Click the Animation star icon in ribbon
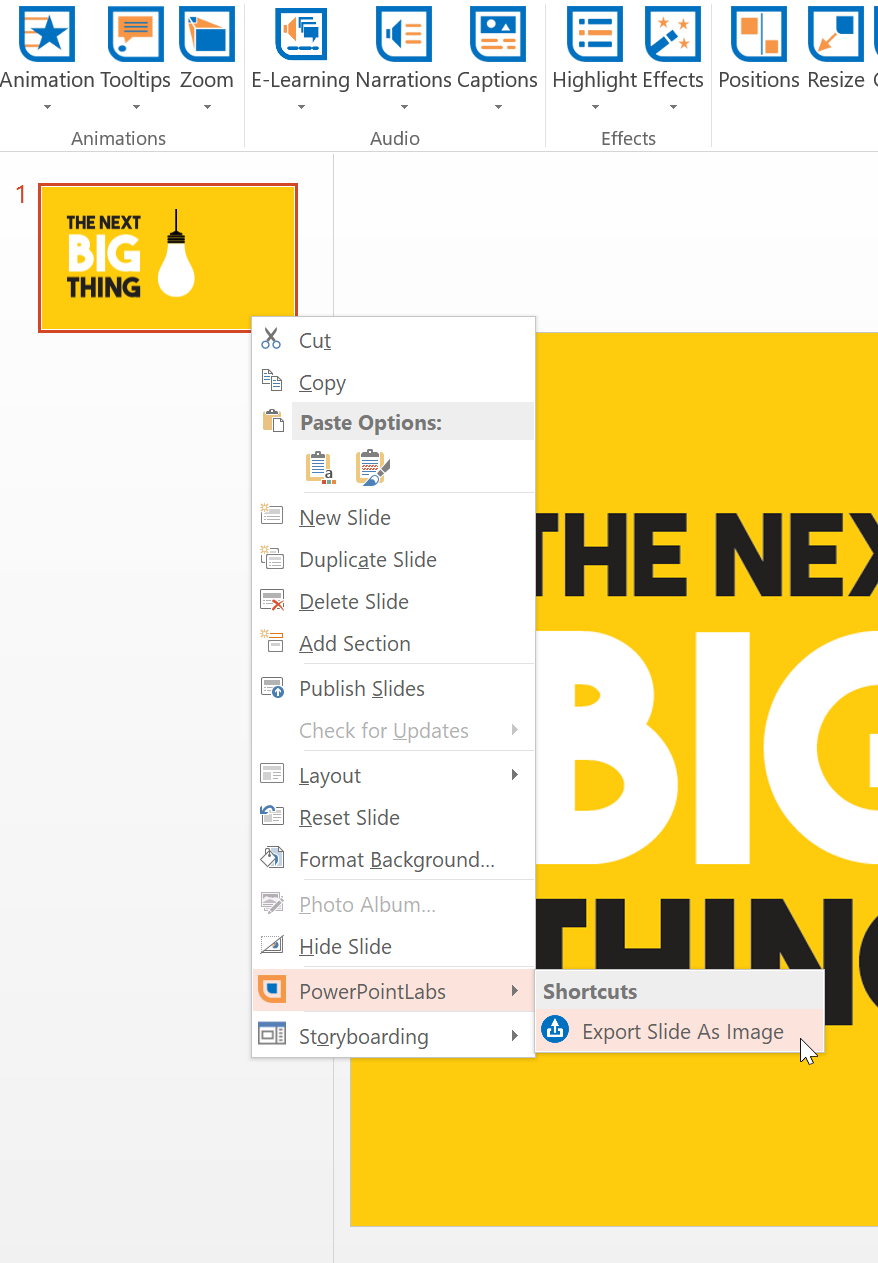The height and width of the screenshot is (1263, 878). [x=47, y=34]
